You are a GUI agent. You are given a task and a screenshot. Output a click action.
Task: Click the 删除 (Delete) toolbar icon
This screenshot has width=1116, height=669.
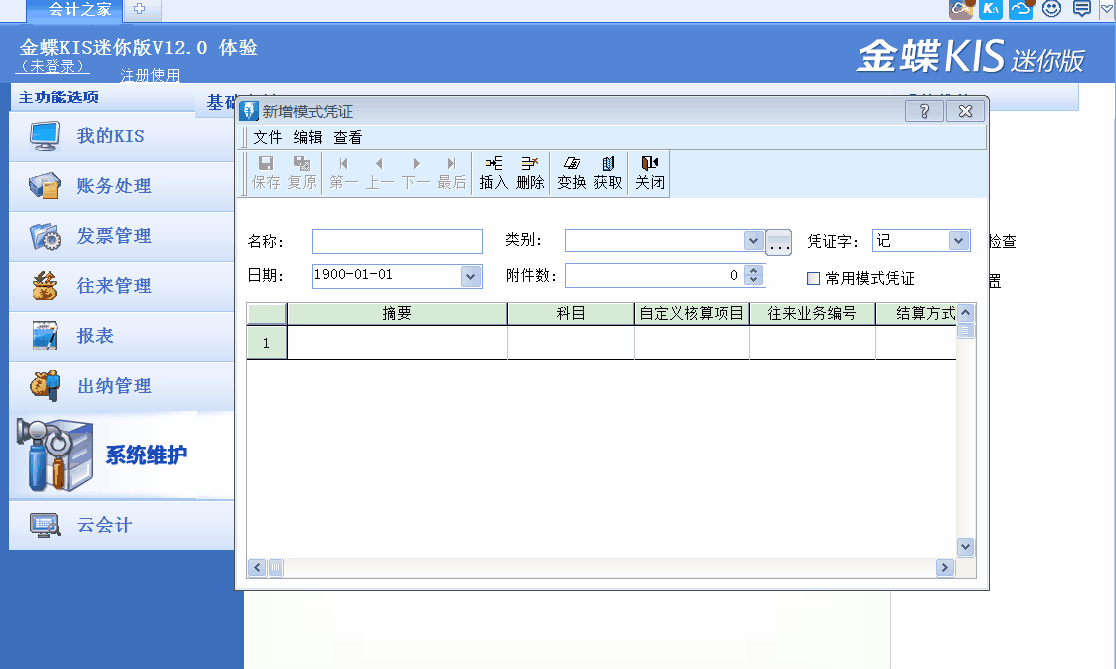tap(530, 172)
